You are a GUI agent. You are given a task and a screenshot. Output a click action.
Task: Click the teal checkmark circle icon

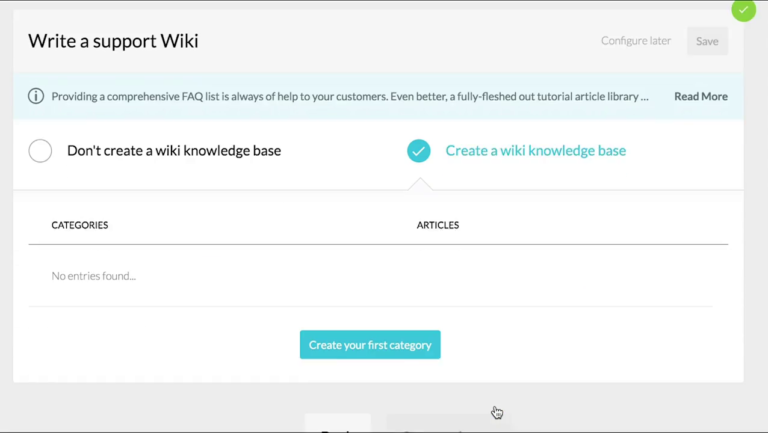click(x=418, y=151)
